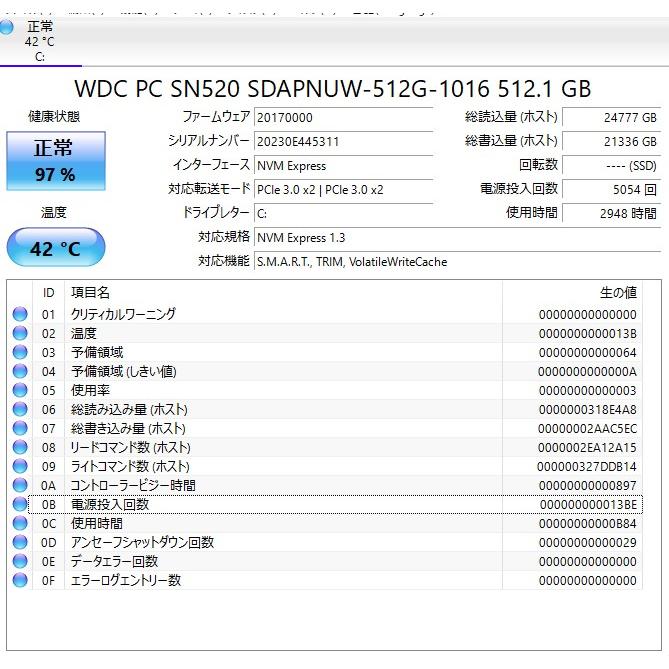Click status orb for row 05 使用率
The width and height of the screenshot is (669, 669).
click(20, 390)
